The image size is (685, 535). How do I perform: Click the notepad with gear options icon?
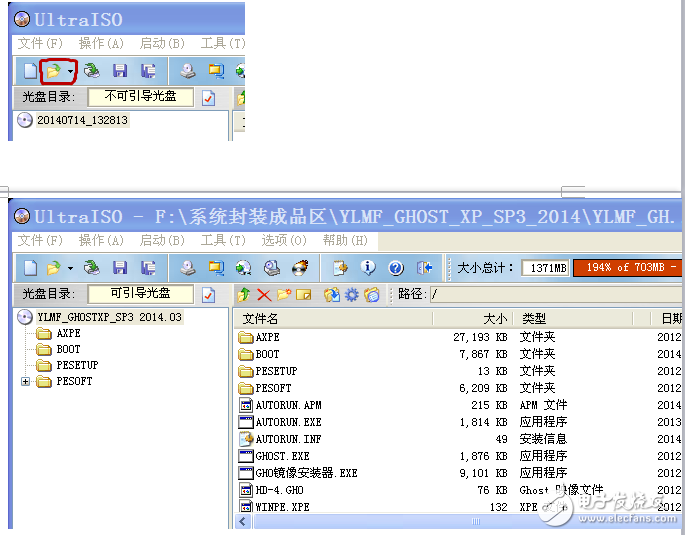click(x=340, y=268)
